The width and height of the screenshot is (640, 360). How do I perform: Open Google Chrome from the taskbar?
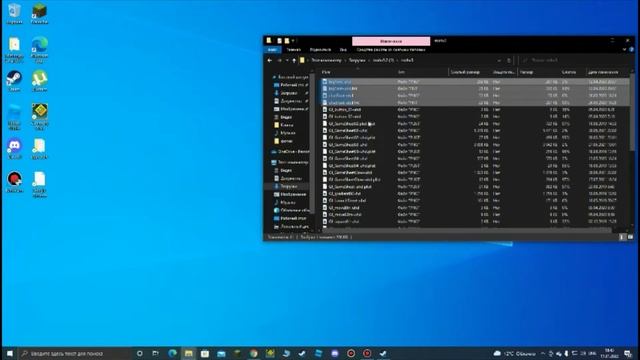[253, 353]
